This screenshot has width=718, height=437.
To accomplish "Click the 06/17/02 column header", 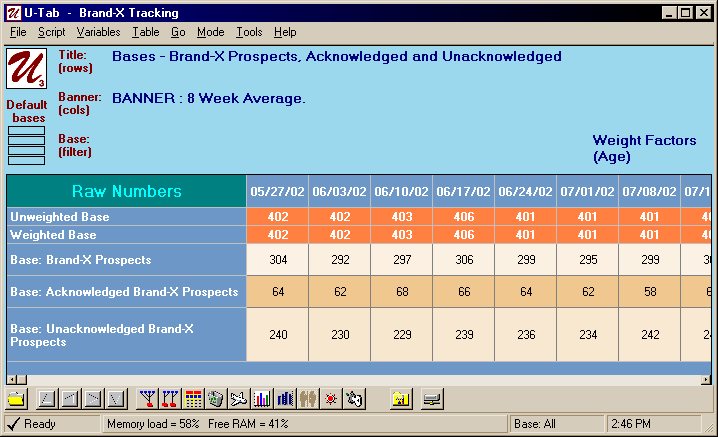I will [463, 191].
